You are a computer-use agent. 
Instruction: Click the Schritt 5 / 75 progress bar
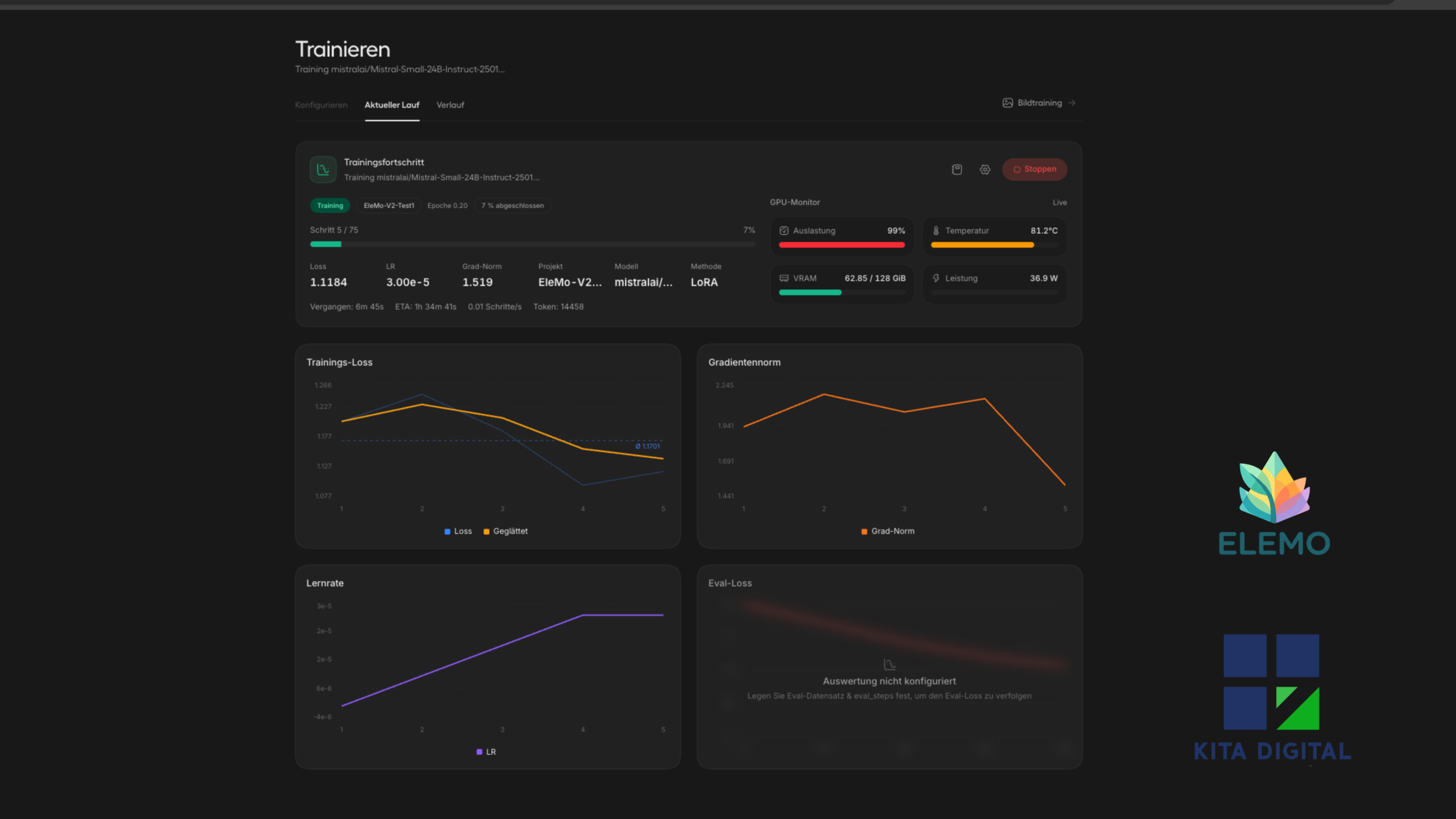[532, 245]
